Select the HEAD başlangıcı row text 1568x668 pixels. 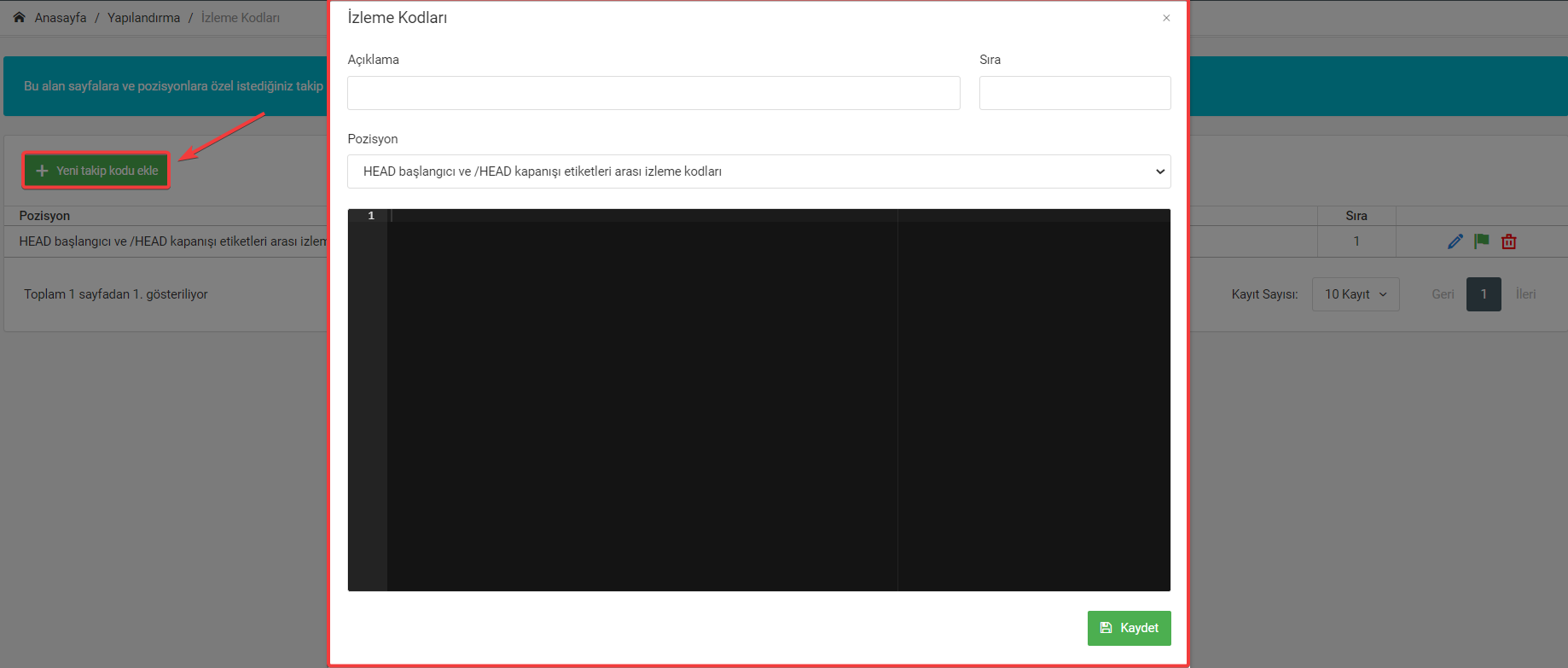pyautogui.click(x=173, y=241)
